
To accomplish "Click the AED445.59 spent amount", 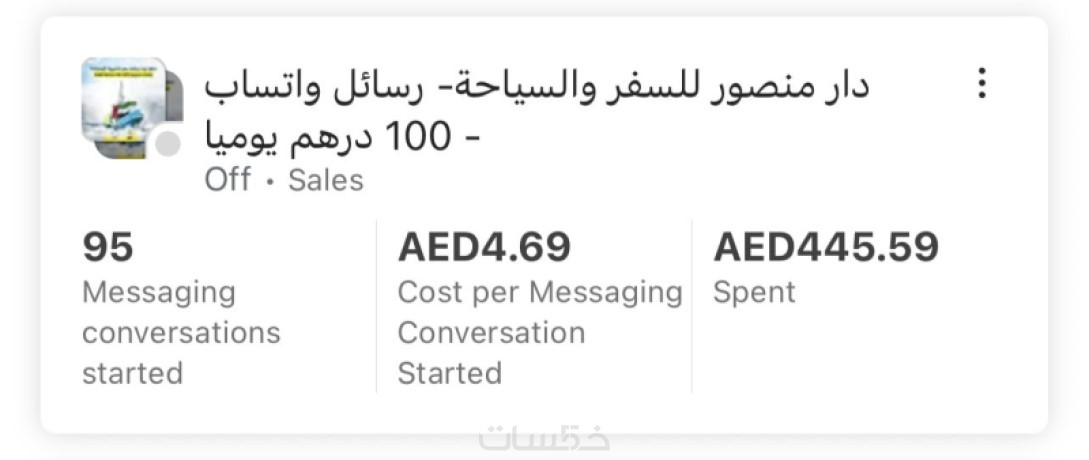I will click(826, 246).
